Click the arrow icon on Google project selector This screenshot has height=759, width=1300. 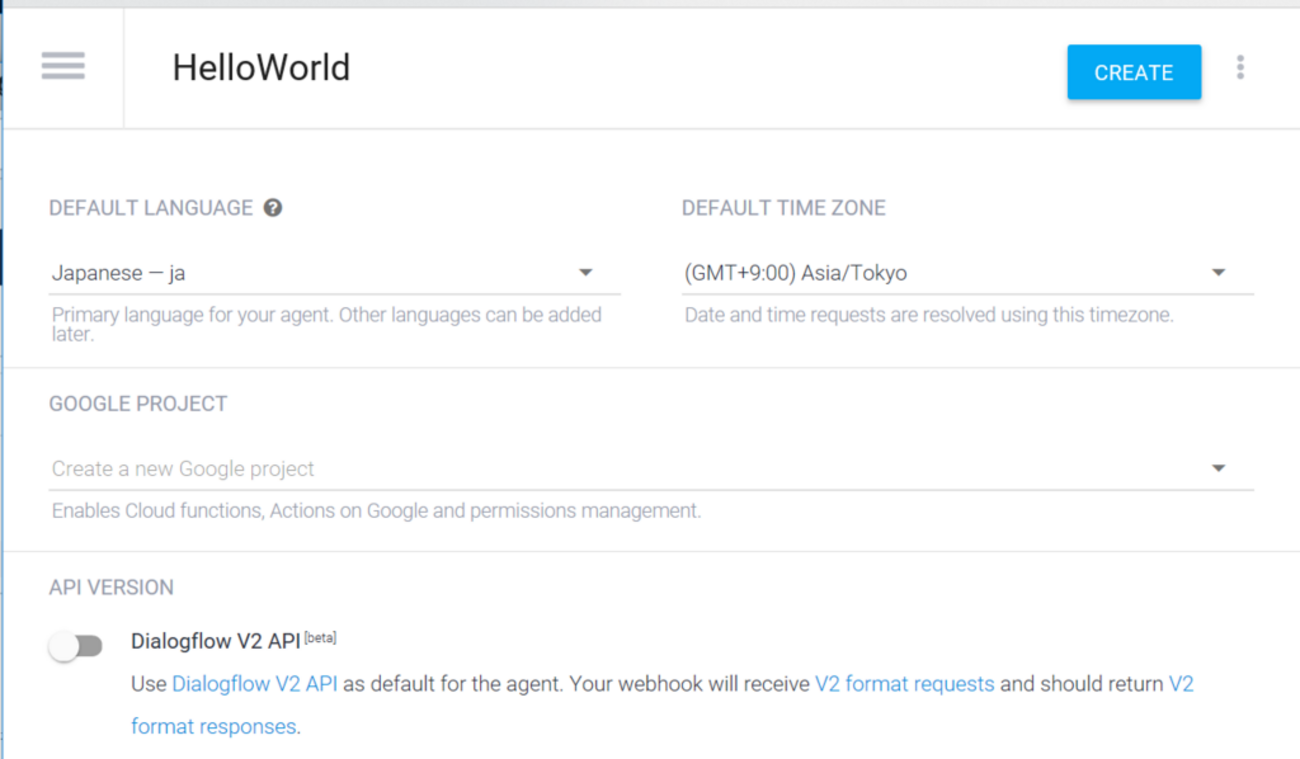tap(1218, 468)
